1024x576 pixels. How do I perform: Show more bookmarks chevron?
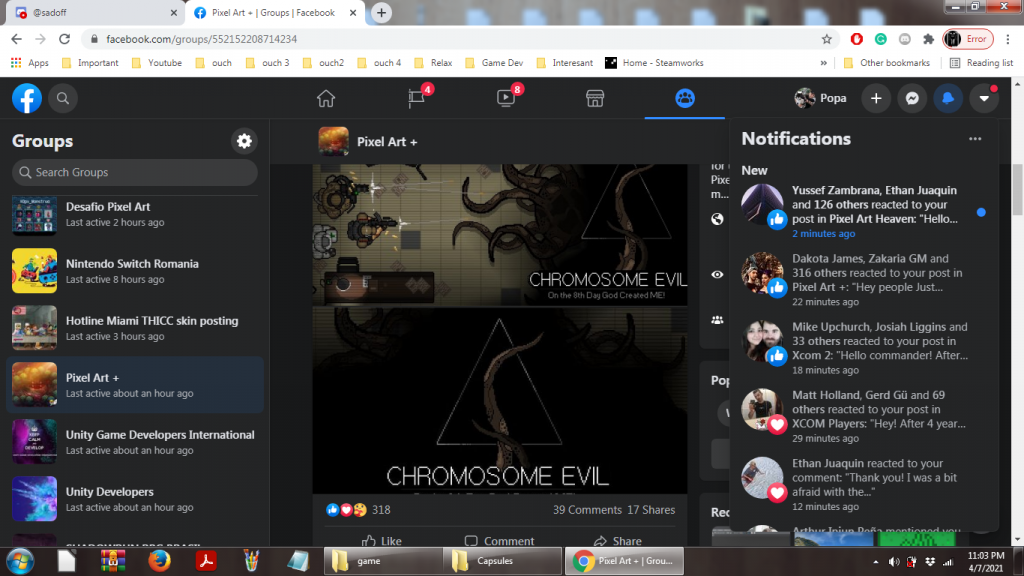tap(824, 63)
